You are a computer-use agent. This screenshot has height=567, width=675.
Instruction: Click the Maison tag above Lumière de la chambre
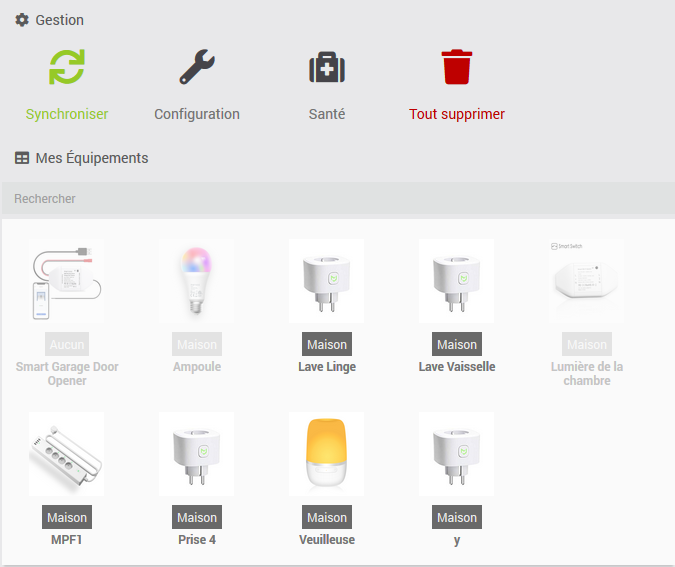(x=587, y=344)
